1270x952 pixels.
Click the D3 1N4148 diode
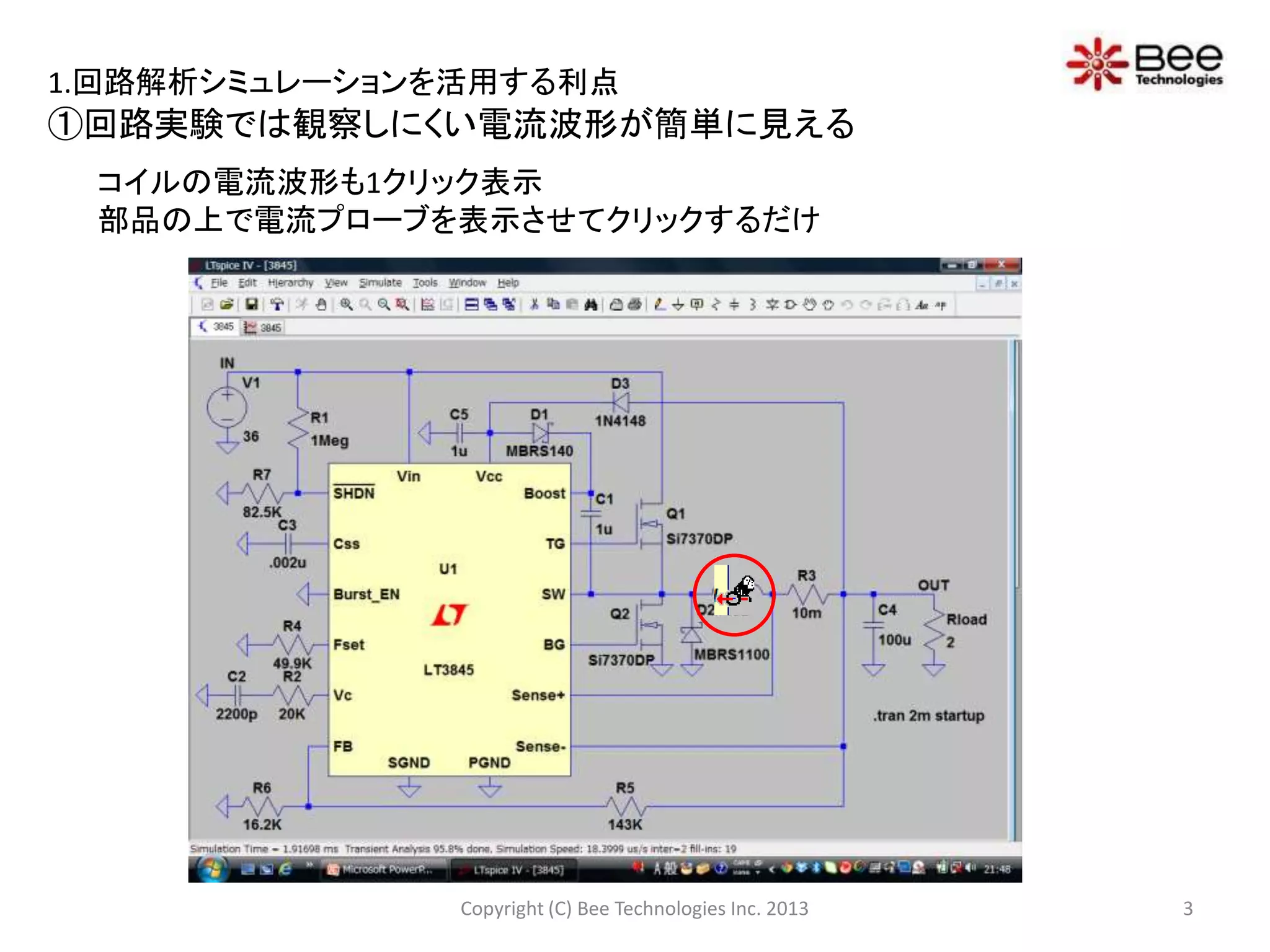620,403
